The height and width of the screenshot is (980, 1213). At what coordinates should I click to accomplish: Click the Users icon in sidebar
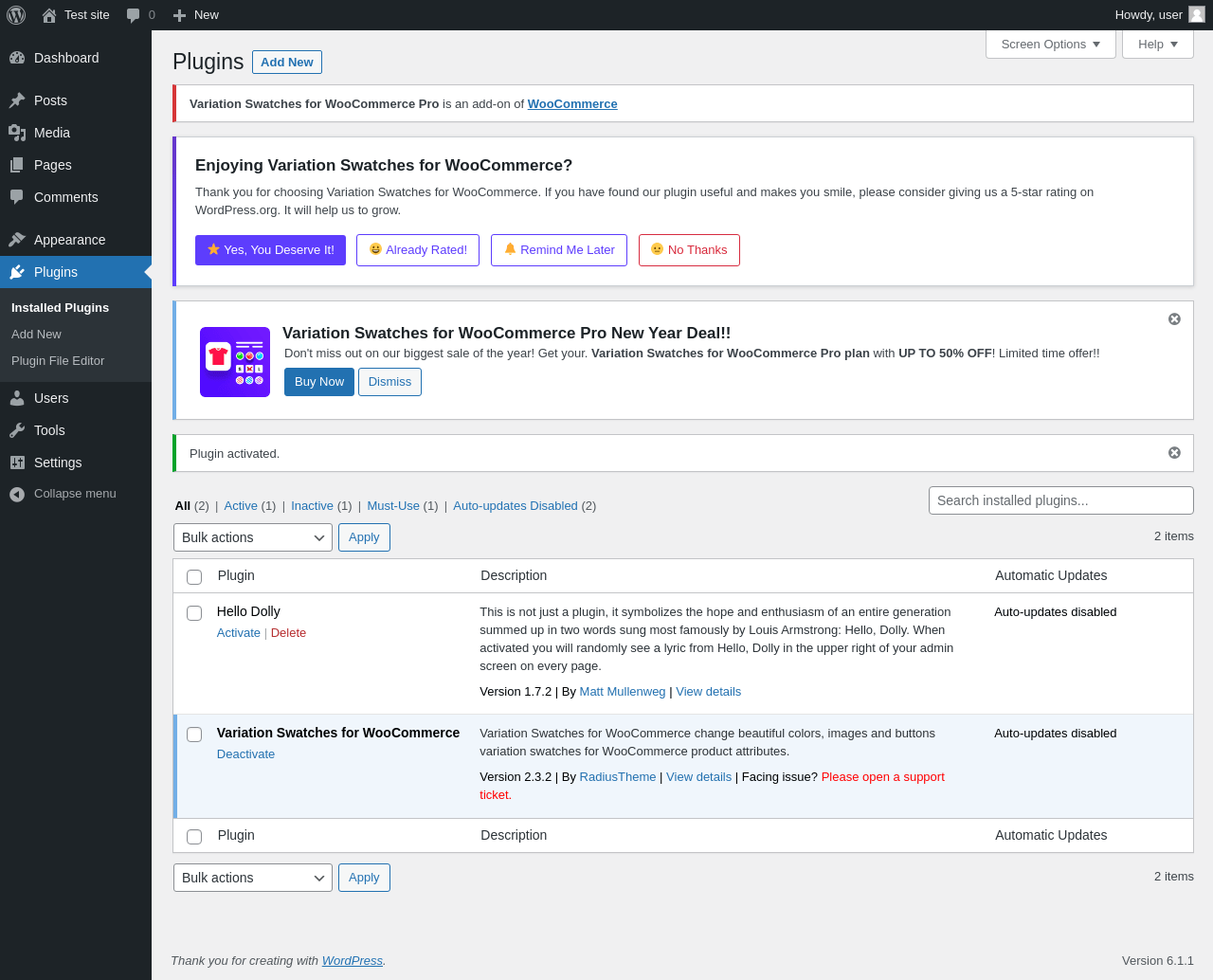pyautogui.click(x=17, y=398)
